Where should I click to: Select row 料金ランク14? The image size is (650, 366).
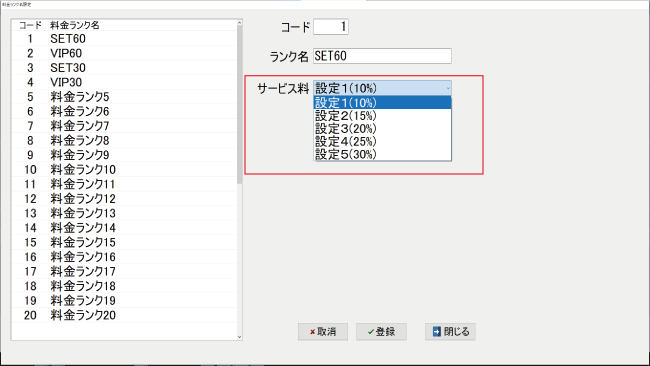pos(124,228)
